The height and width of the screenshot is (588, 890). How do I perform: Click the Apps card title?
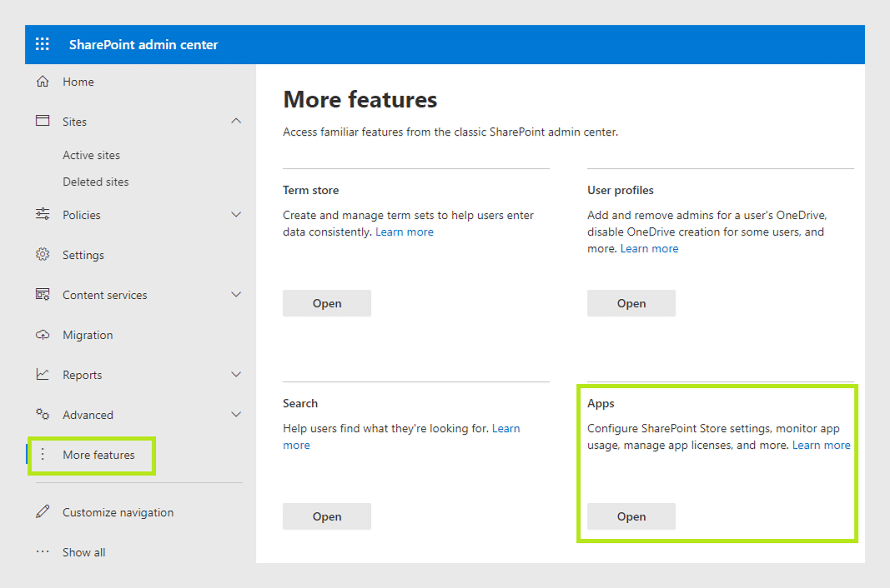coord(601,404)
